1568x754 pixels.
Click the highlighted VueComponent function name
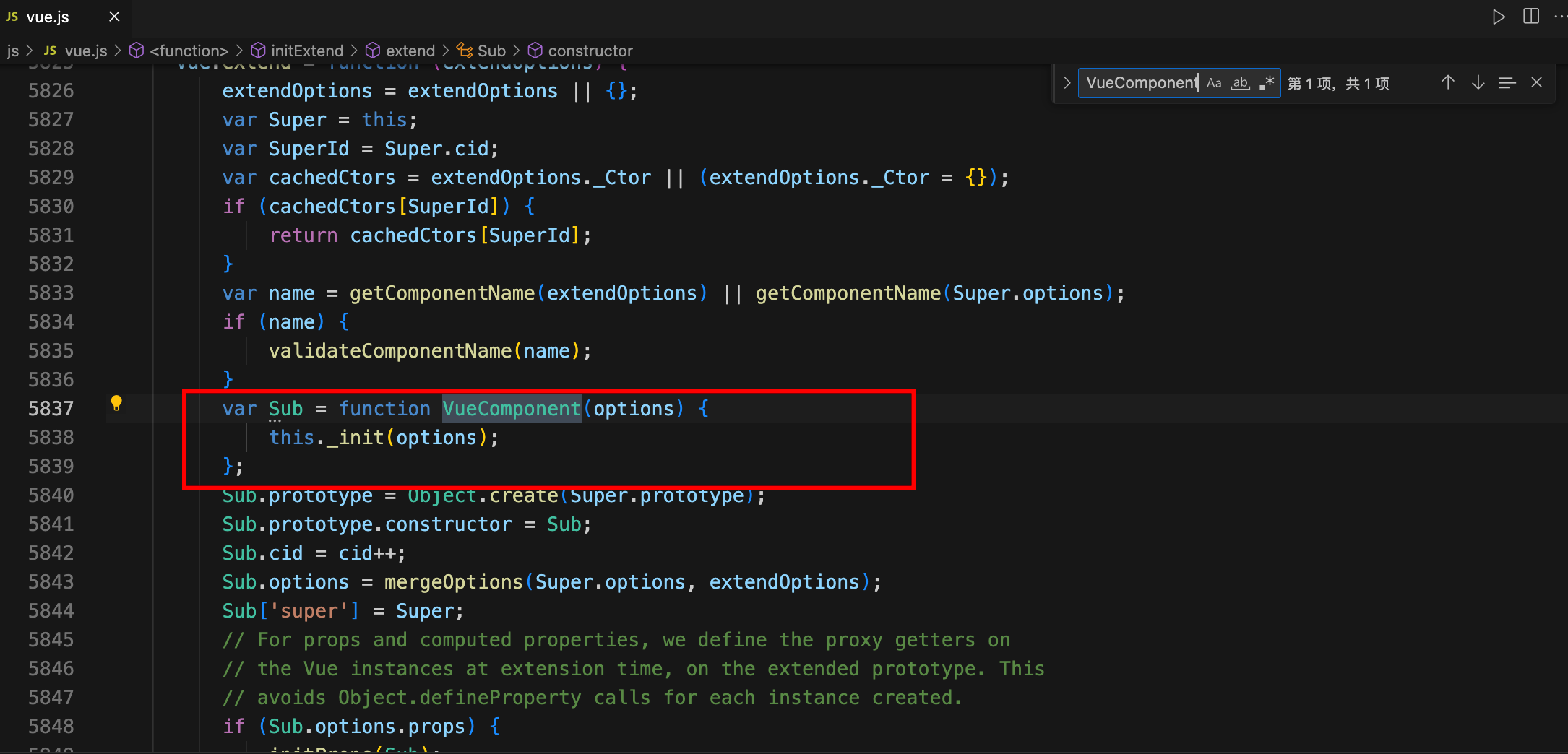(512, 409)
